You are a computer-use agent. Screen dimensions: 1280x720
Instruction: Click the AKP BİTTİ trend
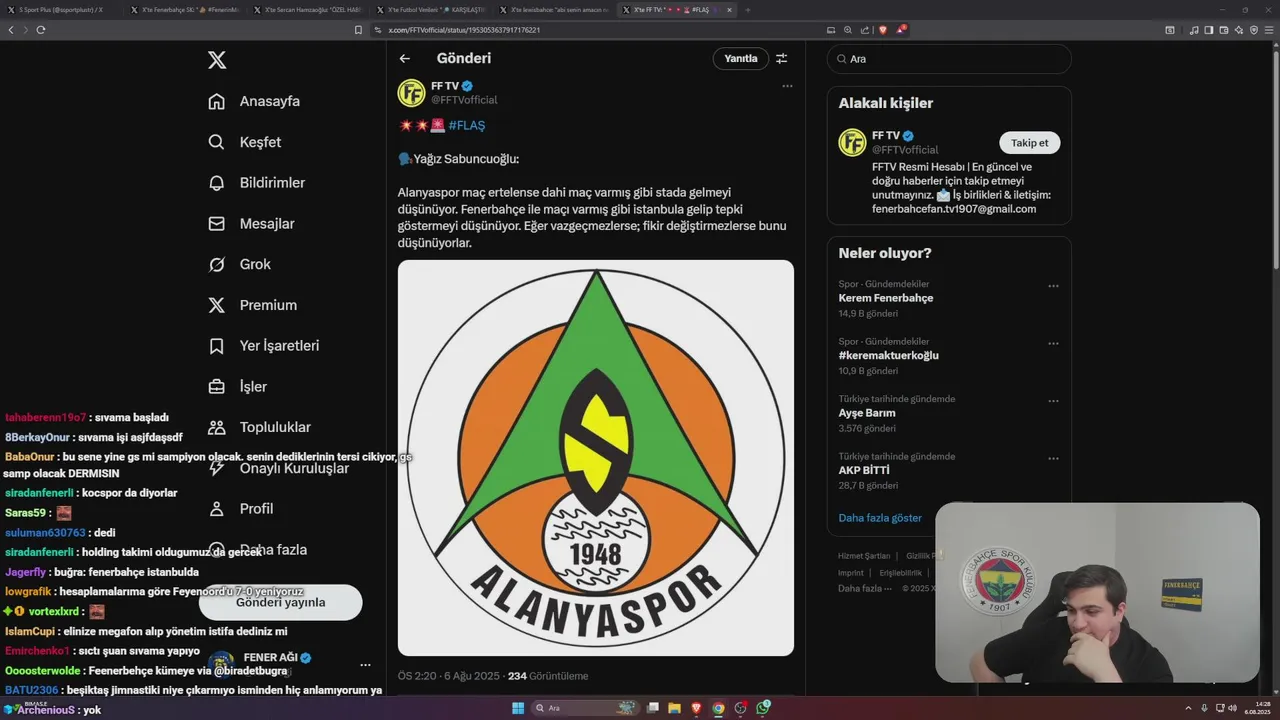point(864,470)
